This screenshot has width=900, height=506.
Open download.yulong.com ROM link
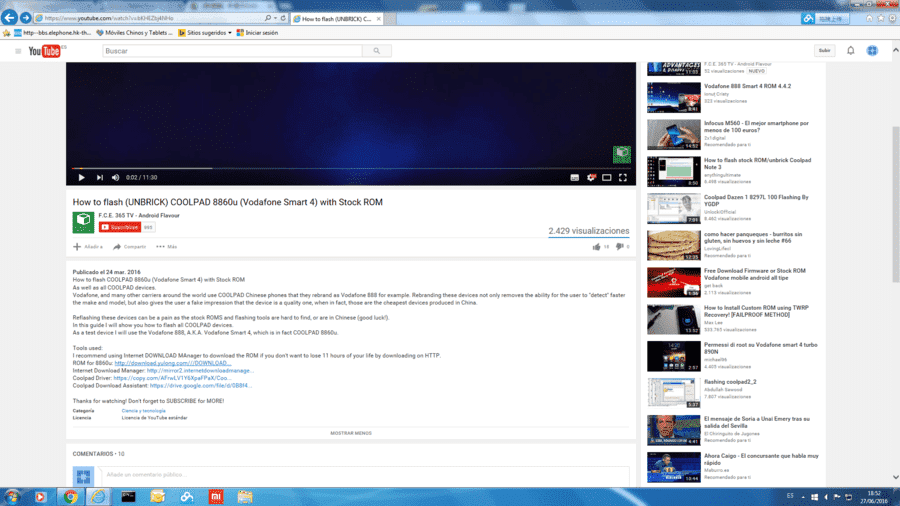[x=173, y=363]
